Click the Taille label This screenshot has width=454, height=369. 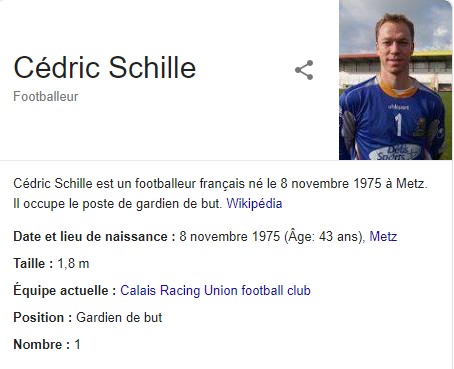(x=33, y=263)
